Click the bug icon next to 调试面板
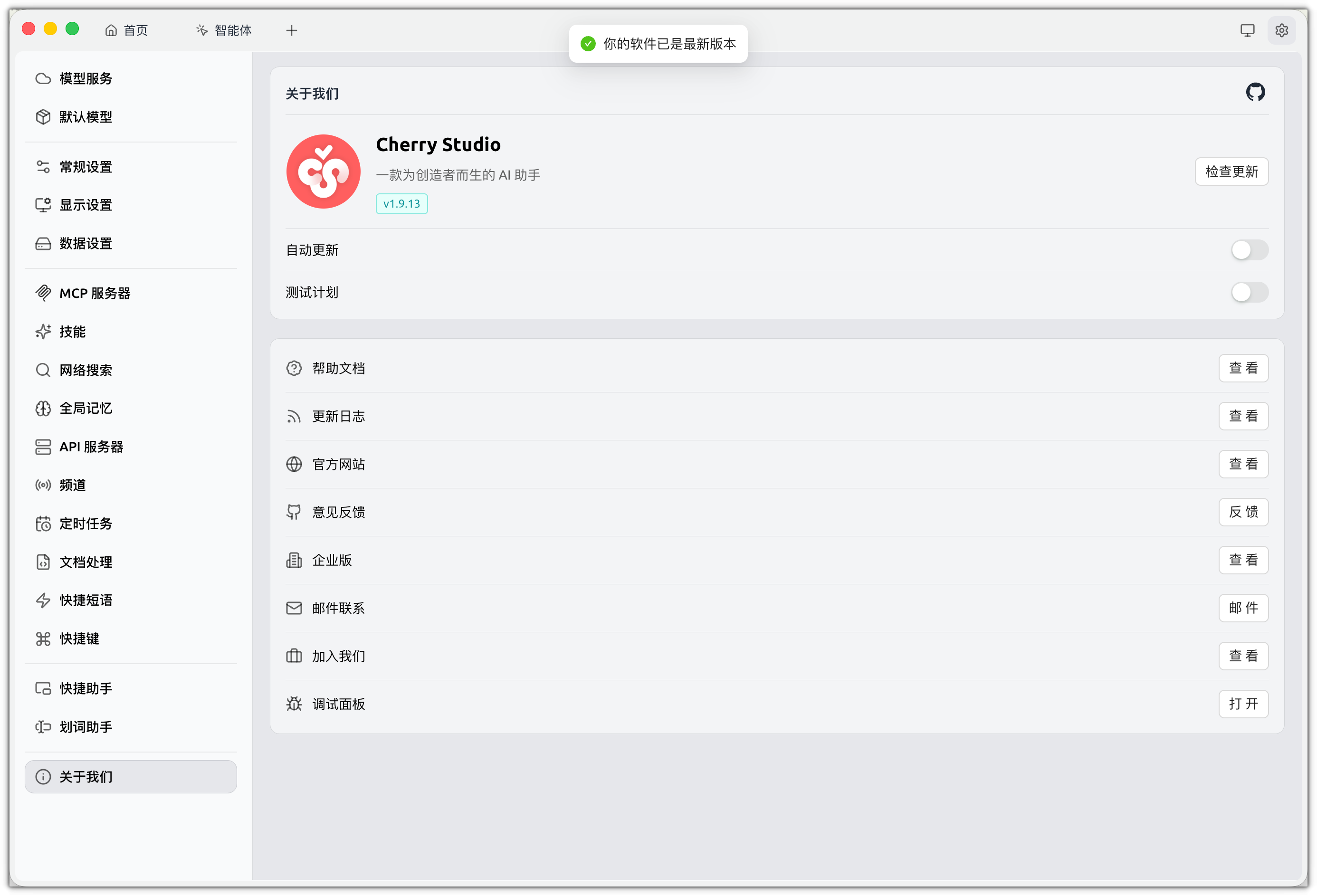Screen dimensions: 1317x896 click(294, 704)
